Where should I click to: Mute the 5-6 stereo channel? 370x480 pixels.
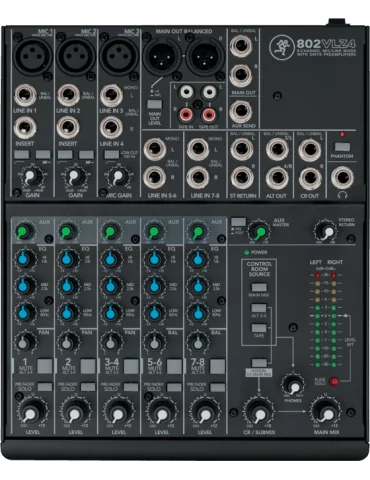coord(174,366)
